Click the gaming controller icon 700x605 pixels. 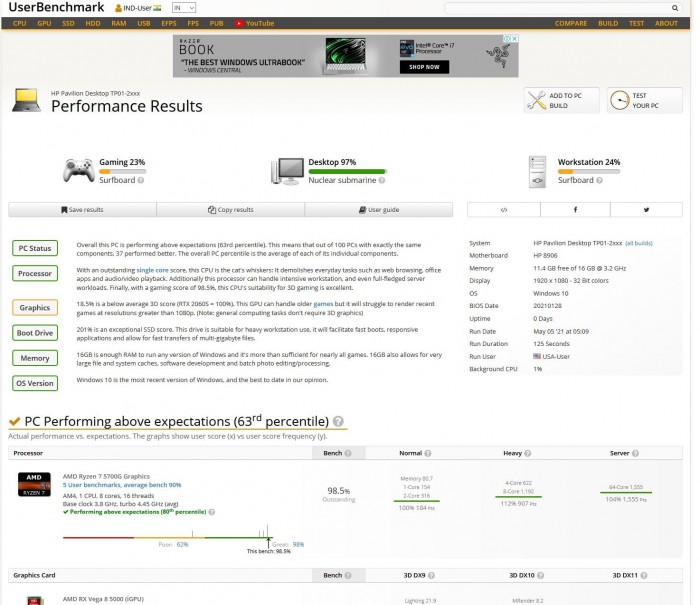tap(79, 170)
